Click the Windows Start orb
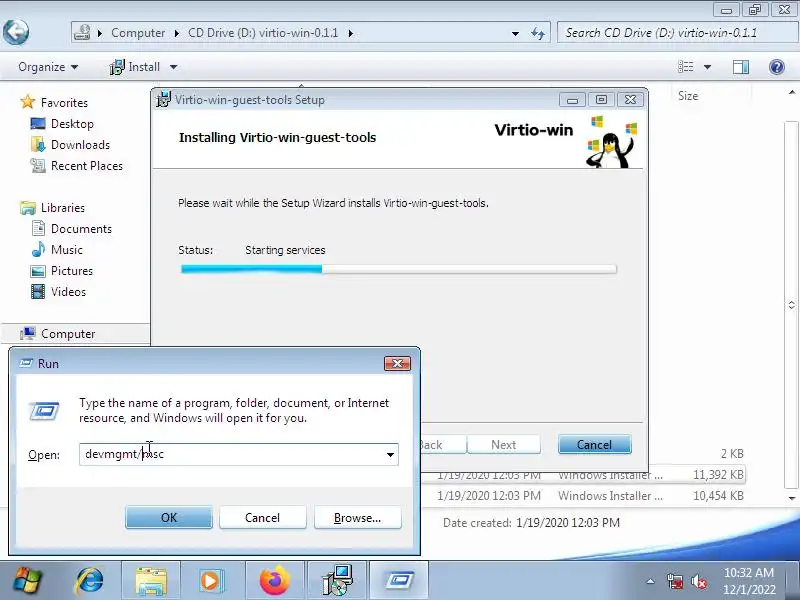The width and height of the screenshot is (800, 600). [28, 581]
